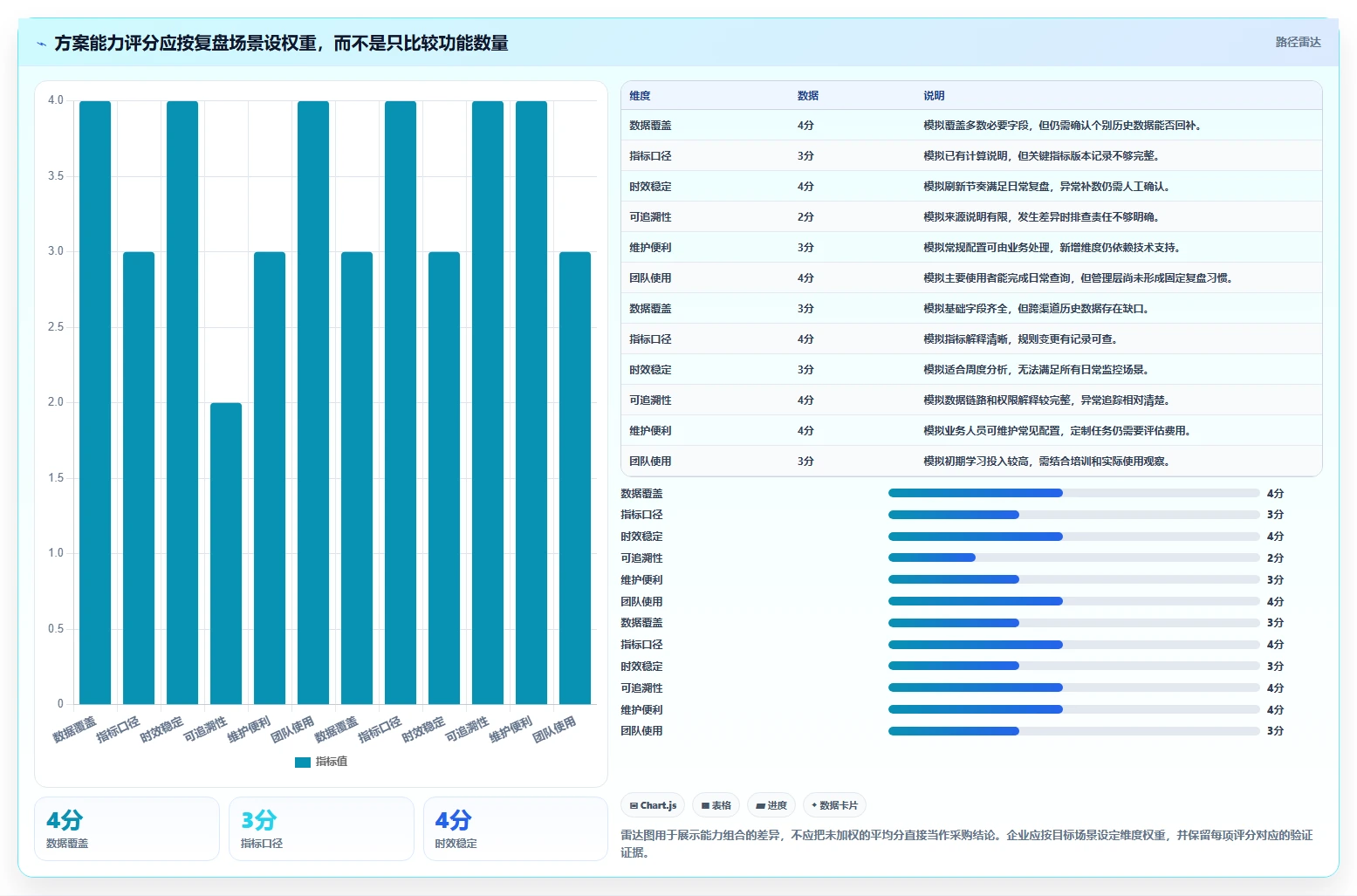The width and height of the screenshot is (1357, 896).
Task: Click the row about 规则变更有记录可查
Action: pyautogui.click(x=971, y=339)
